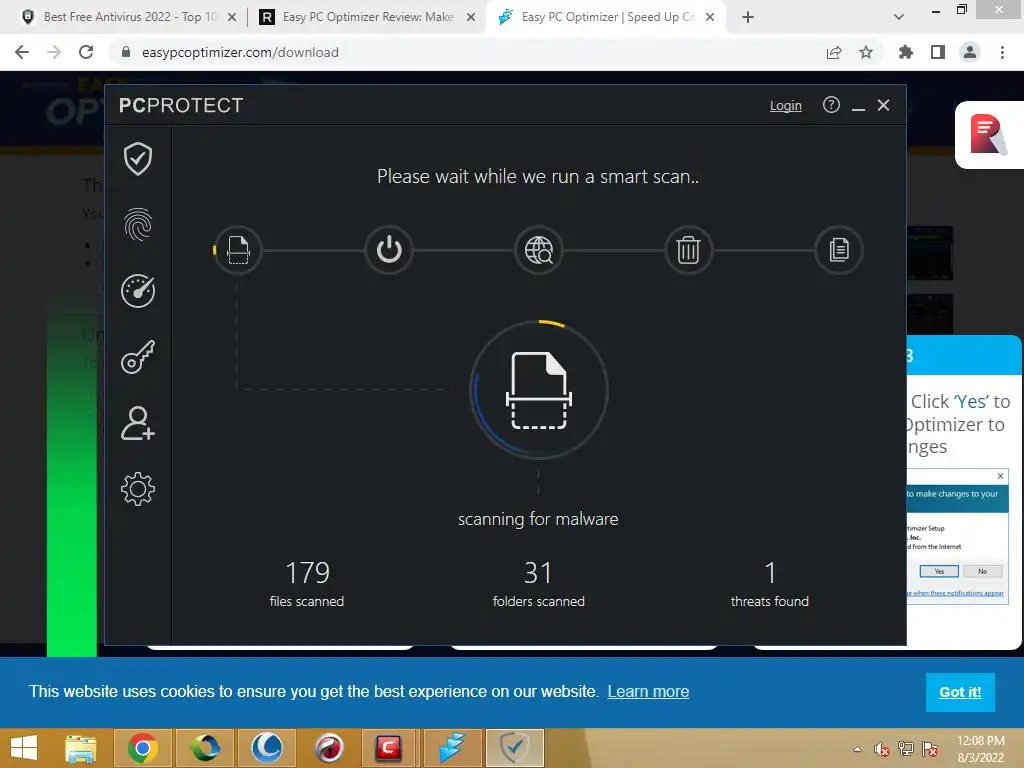This screenshot has width=1024, height=768.
Task: Toggle the browser side panel
Action: [938, 52]
